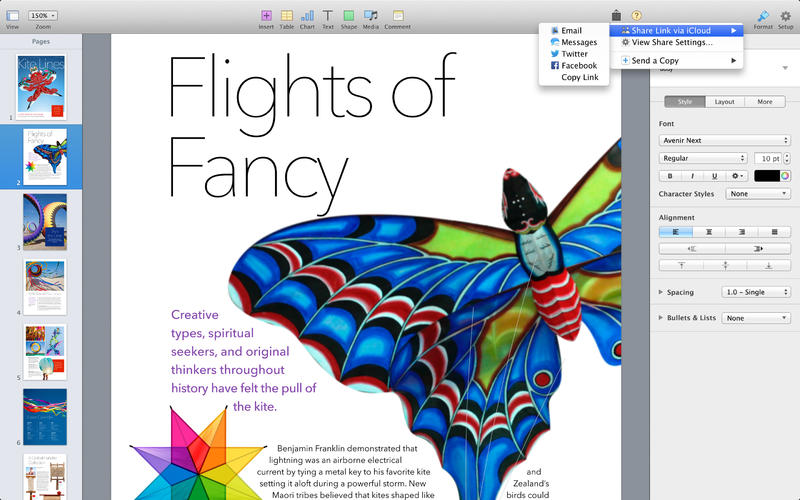Open the Character Styles dropdown
800x500 pixels.
pyautogui.click(x=758, y=194)
